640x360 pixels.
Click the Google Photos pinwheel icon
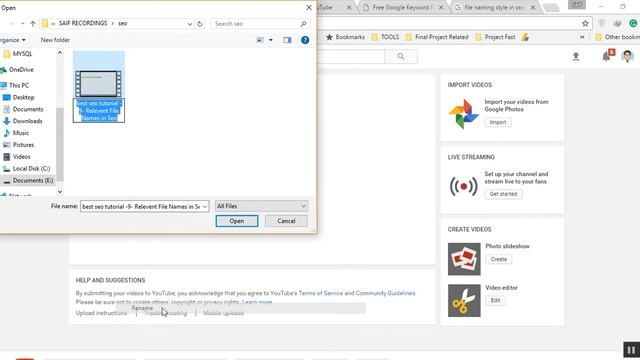click(464, 114)
